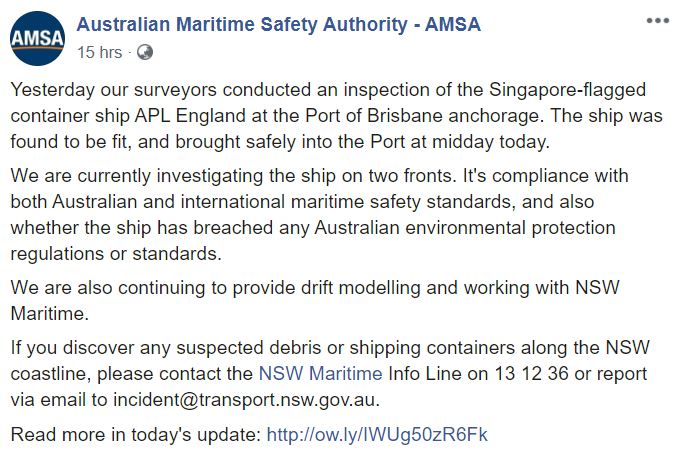Screen dimensions: 678x457
Task: Click the AMSA logo profile picture
Action: pos(37,36)
